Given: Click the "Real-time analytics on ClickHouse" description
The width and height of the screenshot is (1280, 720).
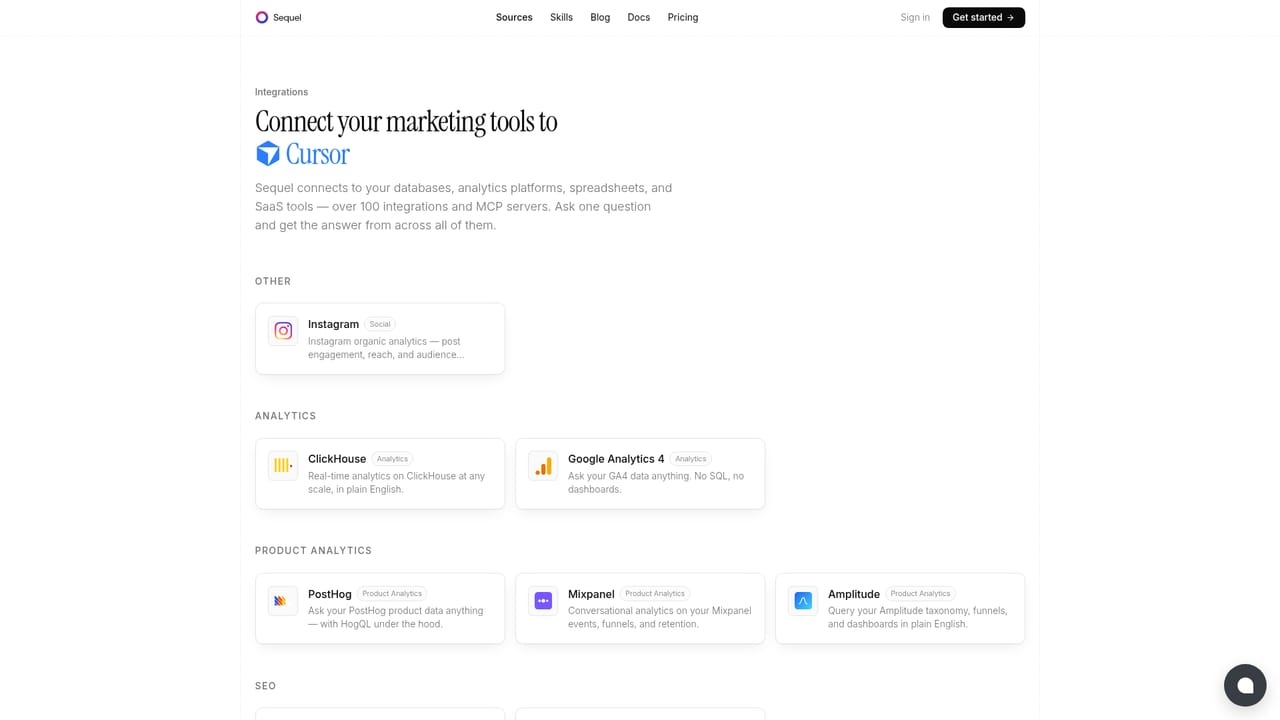Looking at the screenshot, I should click(396, 483).
